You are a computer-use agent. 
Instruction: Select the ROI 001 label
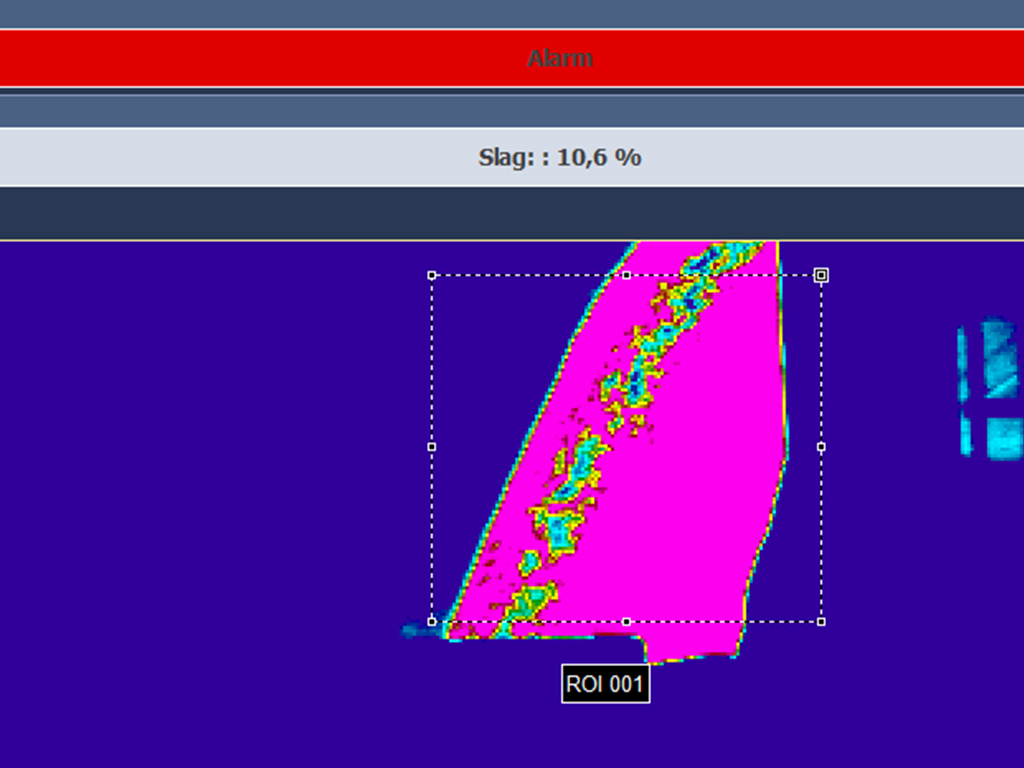tap(605, 685)
